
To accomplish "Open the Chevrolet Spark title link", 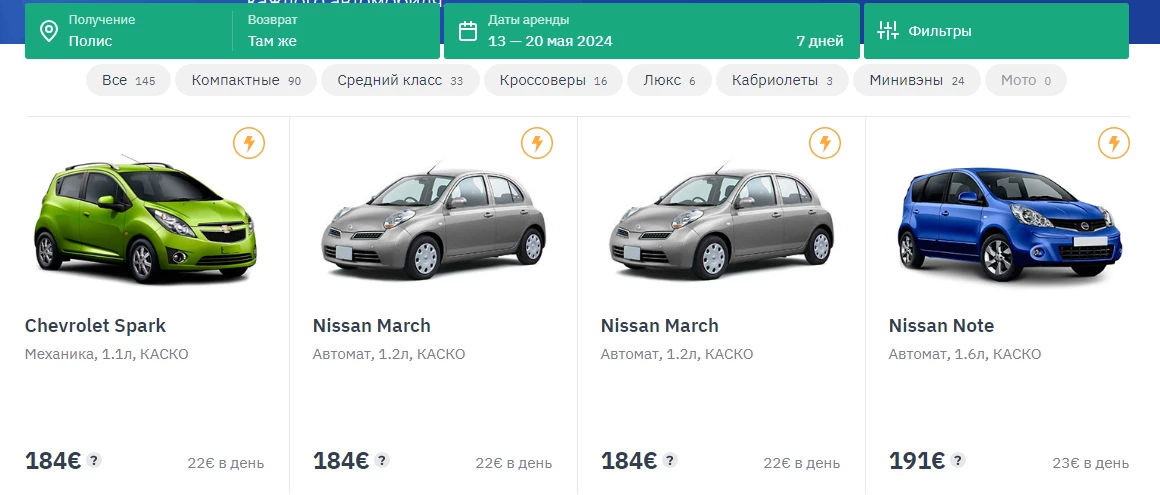I will pyautogui.click(x=95, y=326).
